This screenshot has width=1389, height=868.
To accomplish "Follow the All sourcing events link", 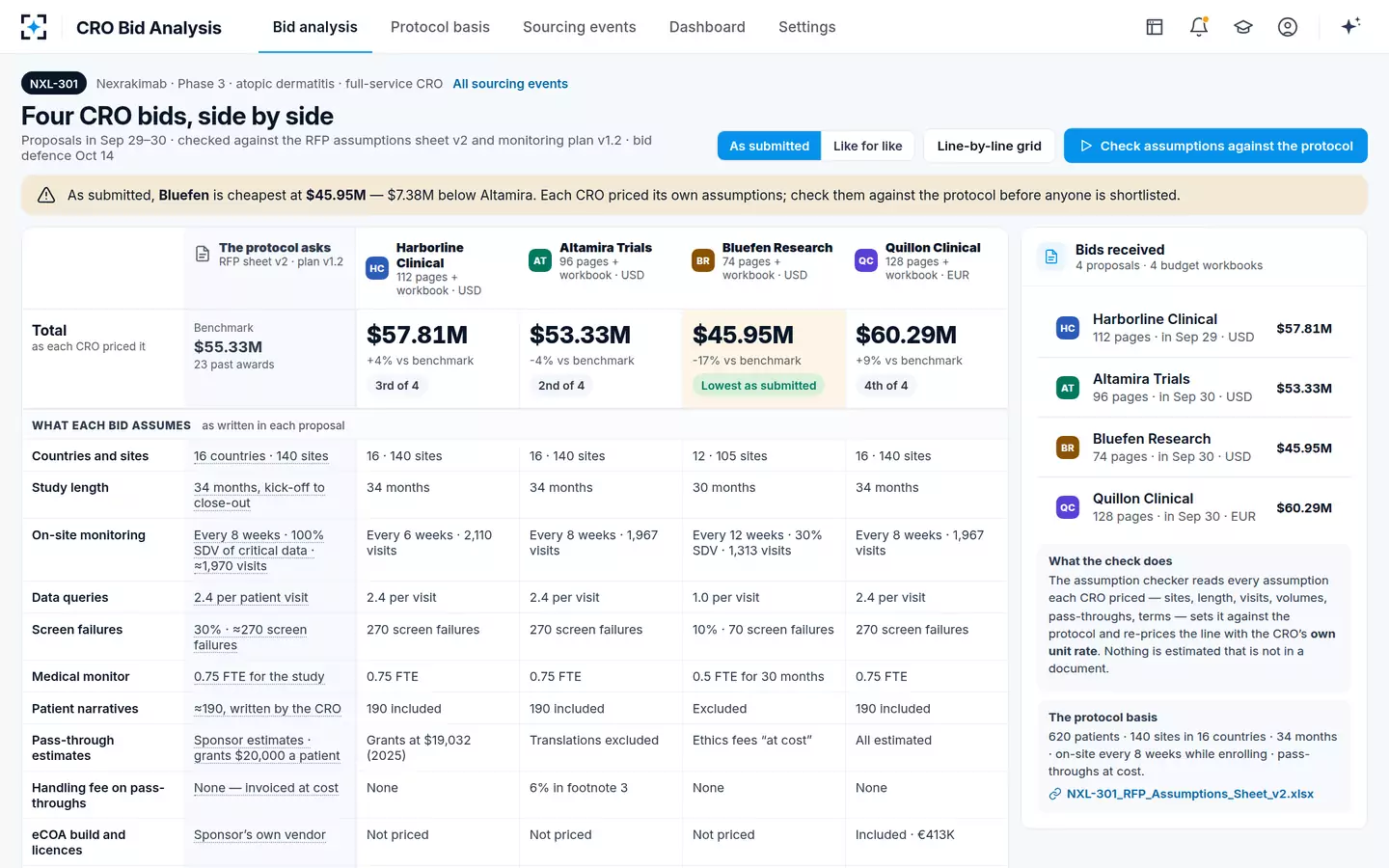I will pos(510,84).
